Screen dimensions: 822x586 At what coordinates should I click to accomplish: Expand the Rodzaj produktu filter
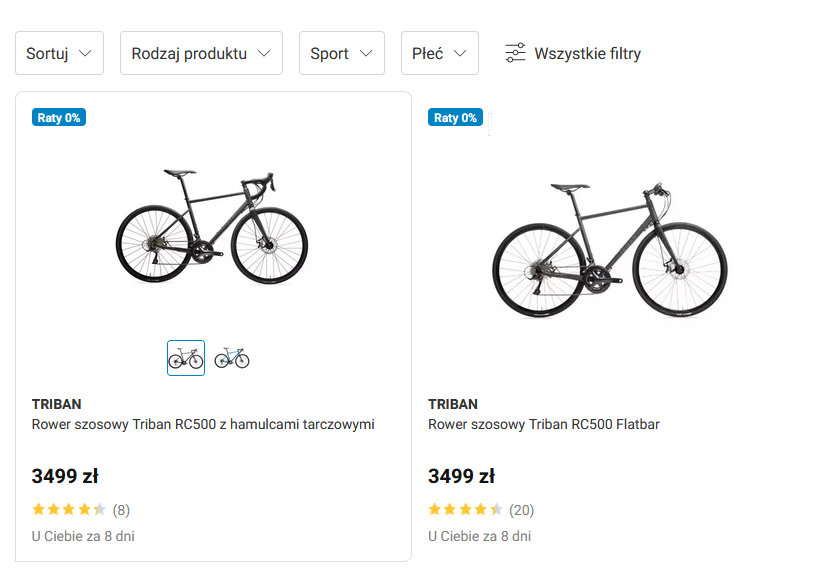(x=201, y=53)
